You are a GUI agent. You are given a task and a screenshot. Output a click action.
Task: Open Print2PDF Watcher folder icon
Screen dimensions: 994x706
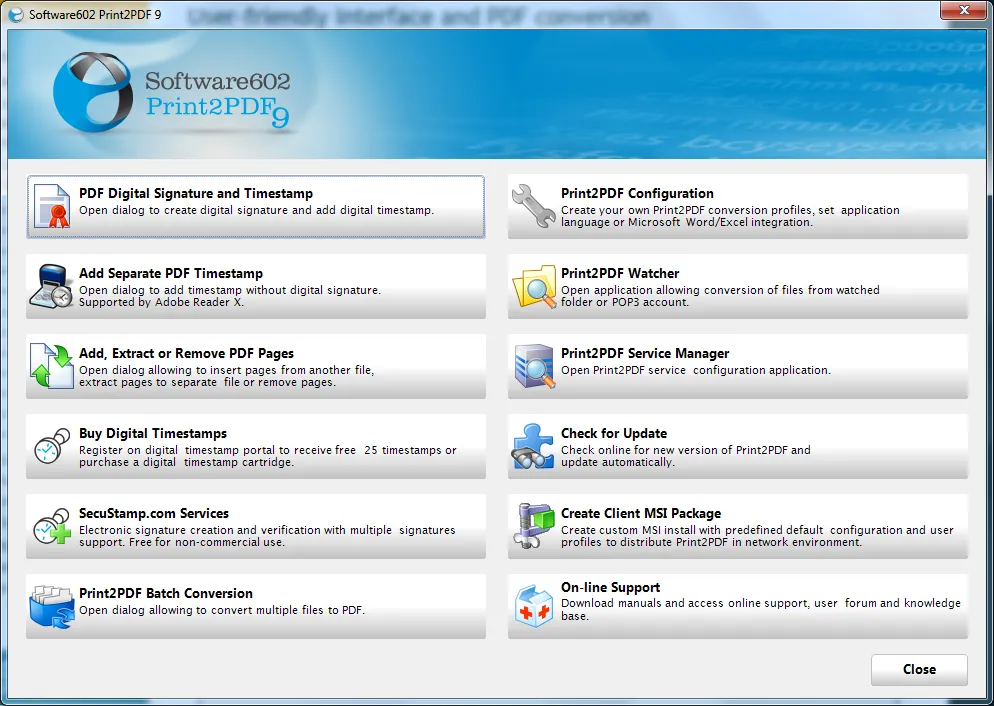point(533,287)
